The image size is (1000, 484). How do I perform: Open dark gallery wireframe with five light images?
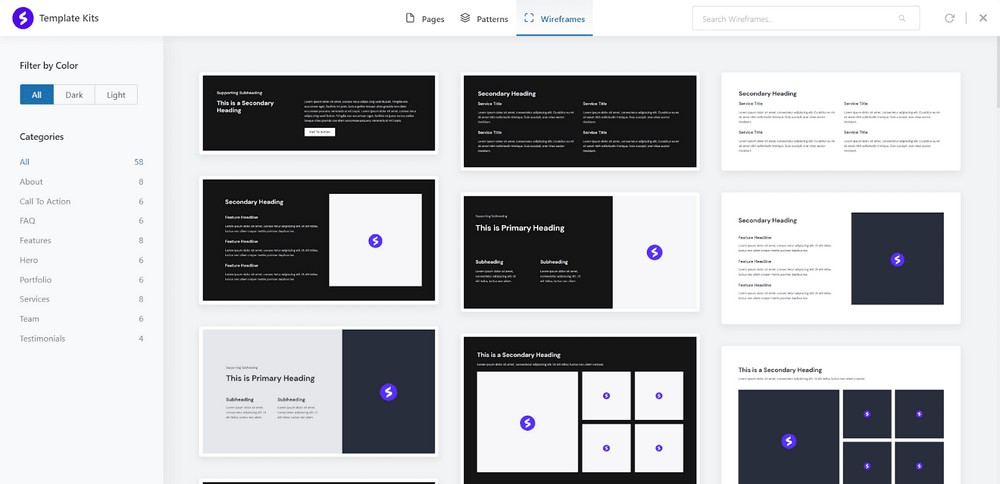(x=580, y=409)
